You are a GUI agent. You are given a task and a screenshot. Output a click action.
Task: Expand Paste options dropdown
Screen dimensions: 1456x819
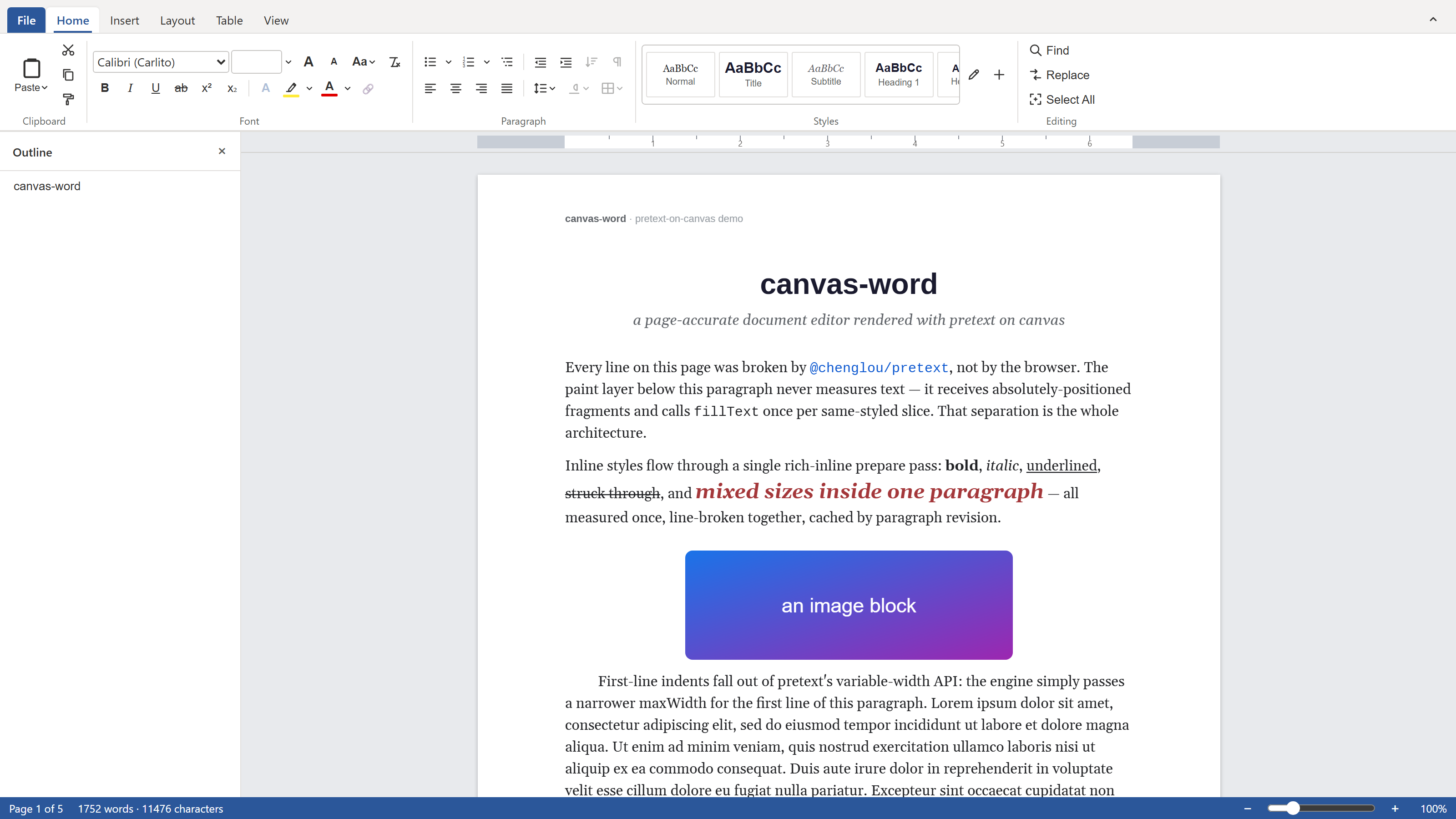(31, 88)
